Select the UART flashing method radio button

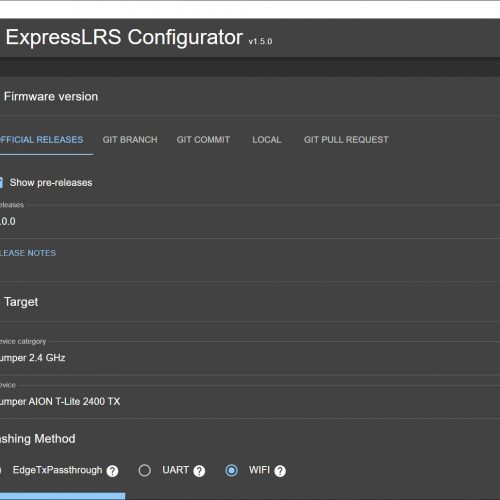pyautogui.click(x=145, y=471)
